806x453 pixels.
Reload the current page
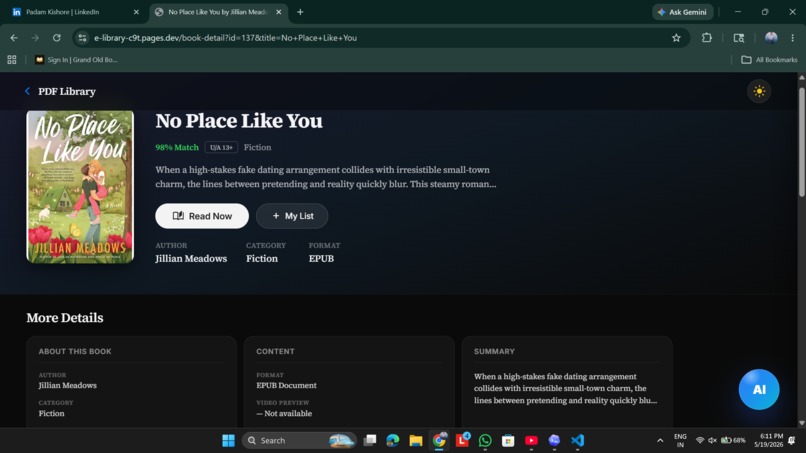tap(57, 38)
